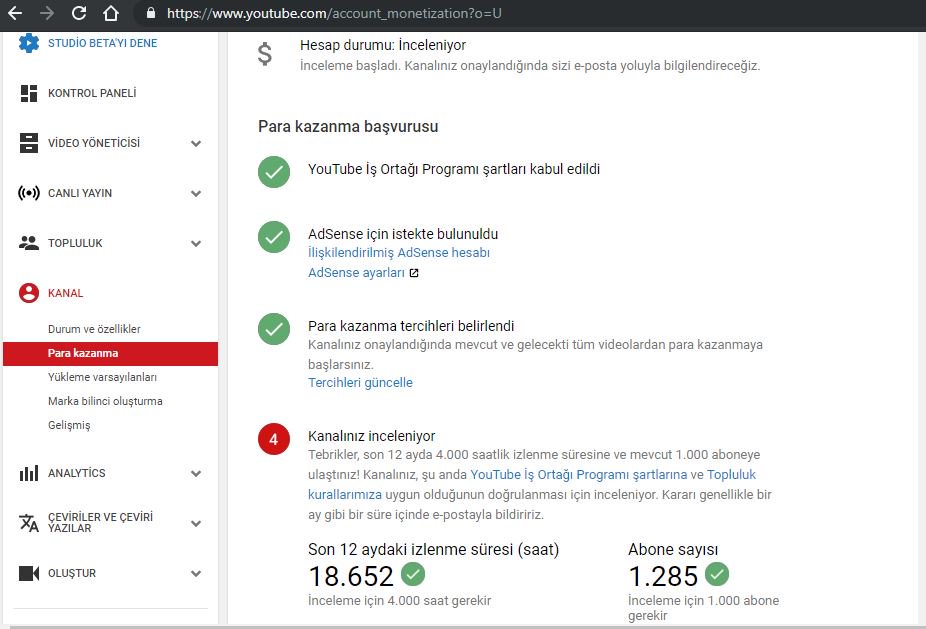Click the translations language icon
Viewport: 926px width, 629px height.
(x=28, y=523)
